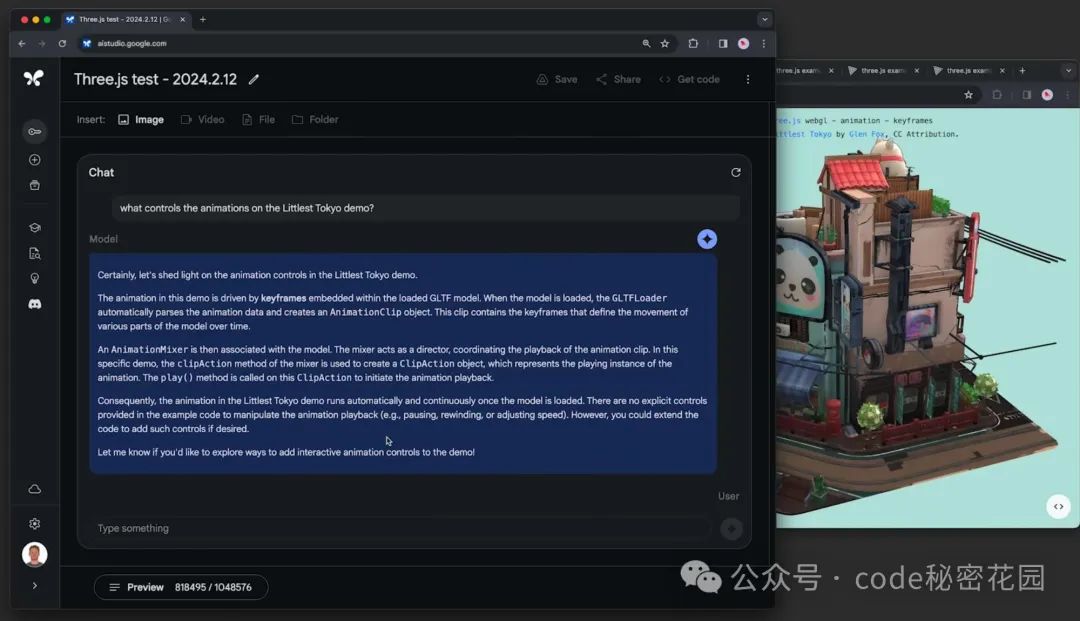The width and height of the screenshot is (1080, 621).
Task: Click the lightbulb icon in sidebar
Action: tap(34, 279)
